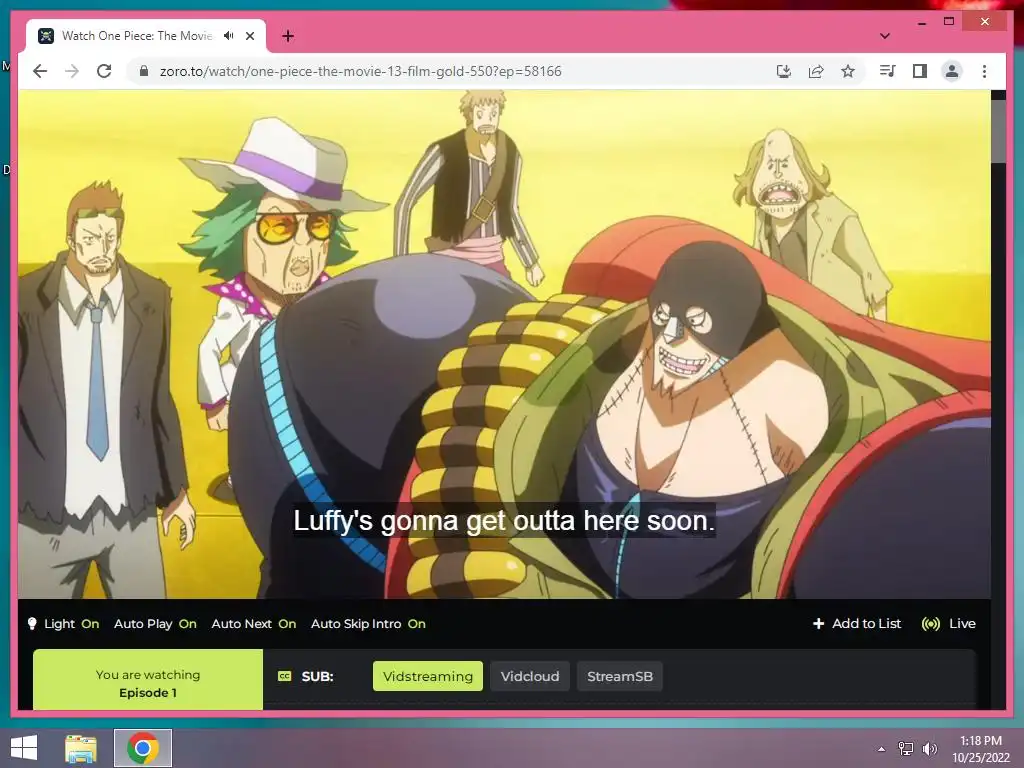The image size is (1024, 768).
Task: Expand the tab search chevron
Action: point(885,36)
